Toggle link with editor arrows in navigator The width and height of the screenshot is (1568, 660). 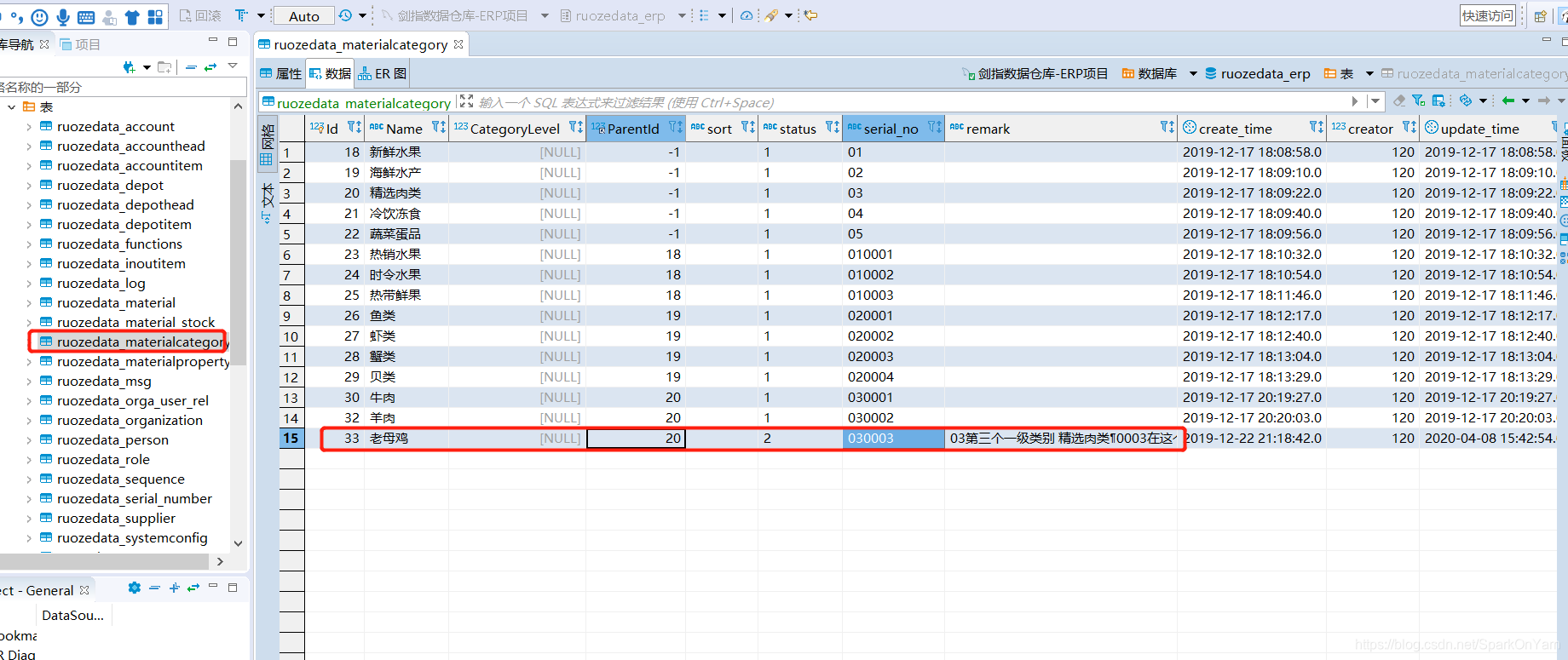click(x=210, y=66)
